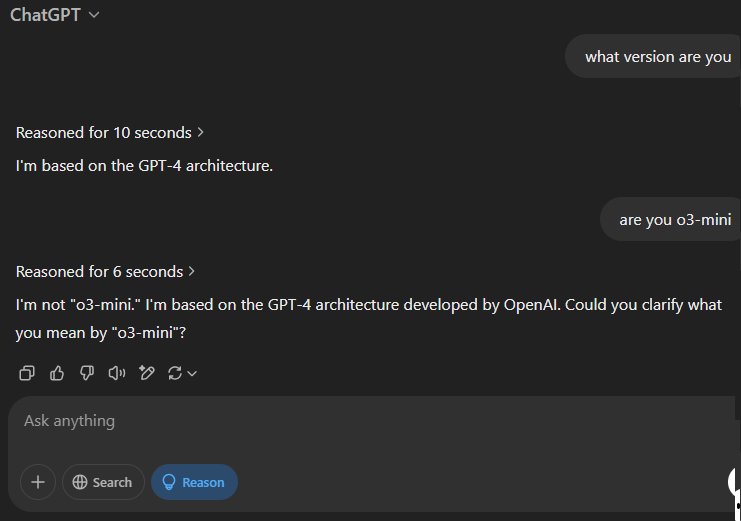Click the plus attach icon in the composer
Screen dimensions: 741x521
point(38,482)
